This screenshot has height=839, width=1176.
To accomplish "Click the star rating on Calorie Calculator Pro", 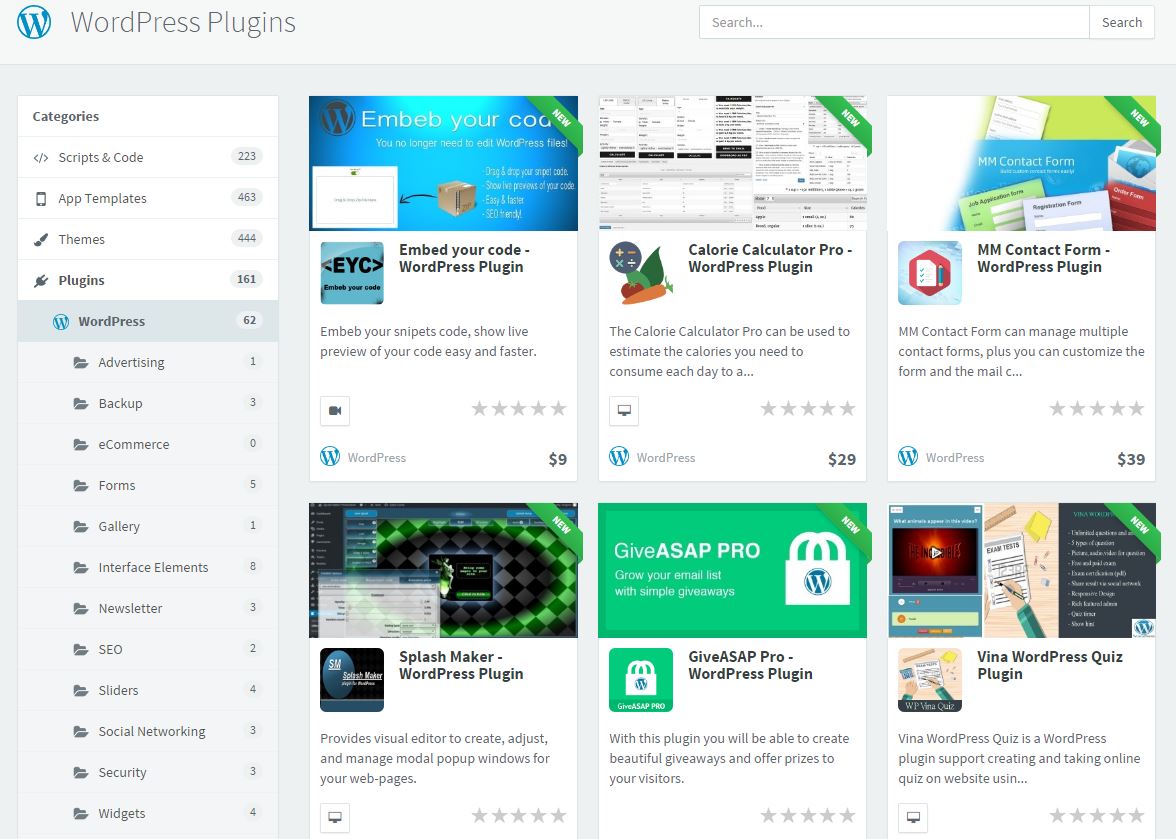I will coord(808,409).
